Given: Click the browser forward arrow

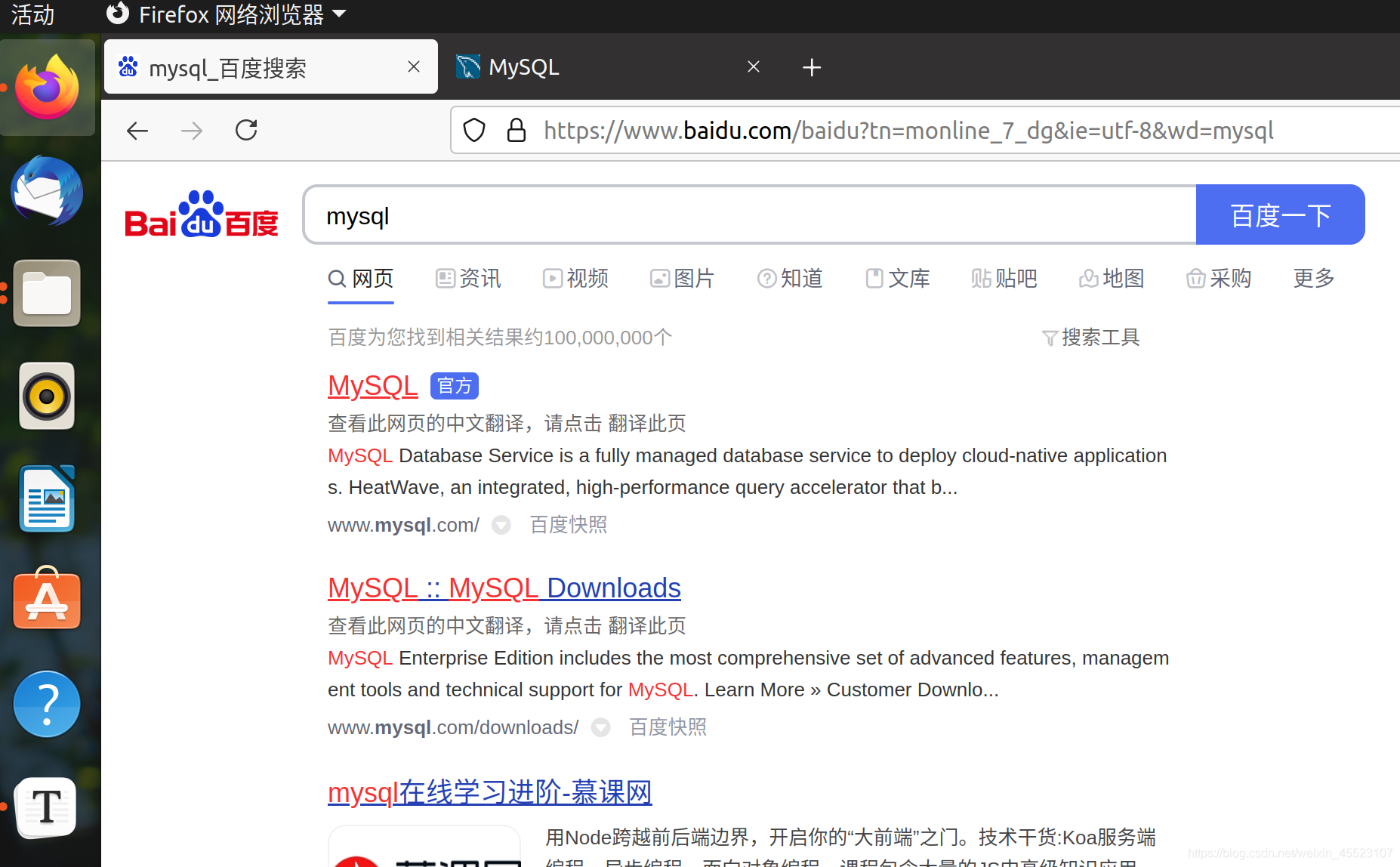Looking at the screenshot, I should pyautogui.click(x=192, y=131).
